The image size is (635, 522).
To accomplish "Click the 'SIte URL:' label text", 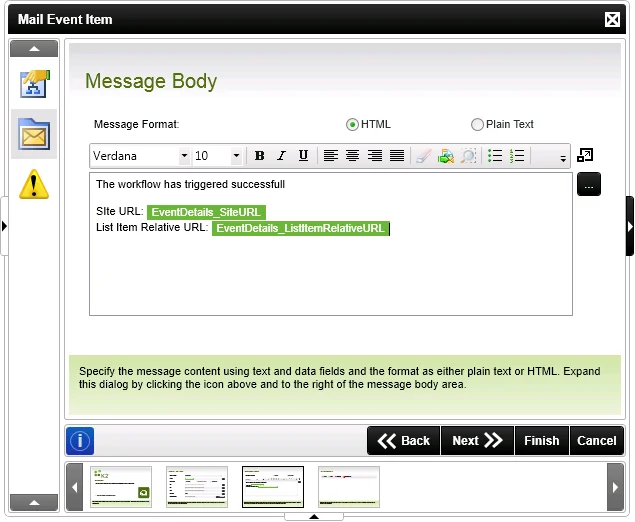I will click(120, 211).
